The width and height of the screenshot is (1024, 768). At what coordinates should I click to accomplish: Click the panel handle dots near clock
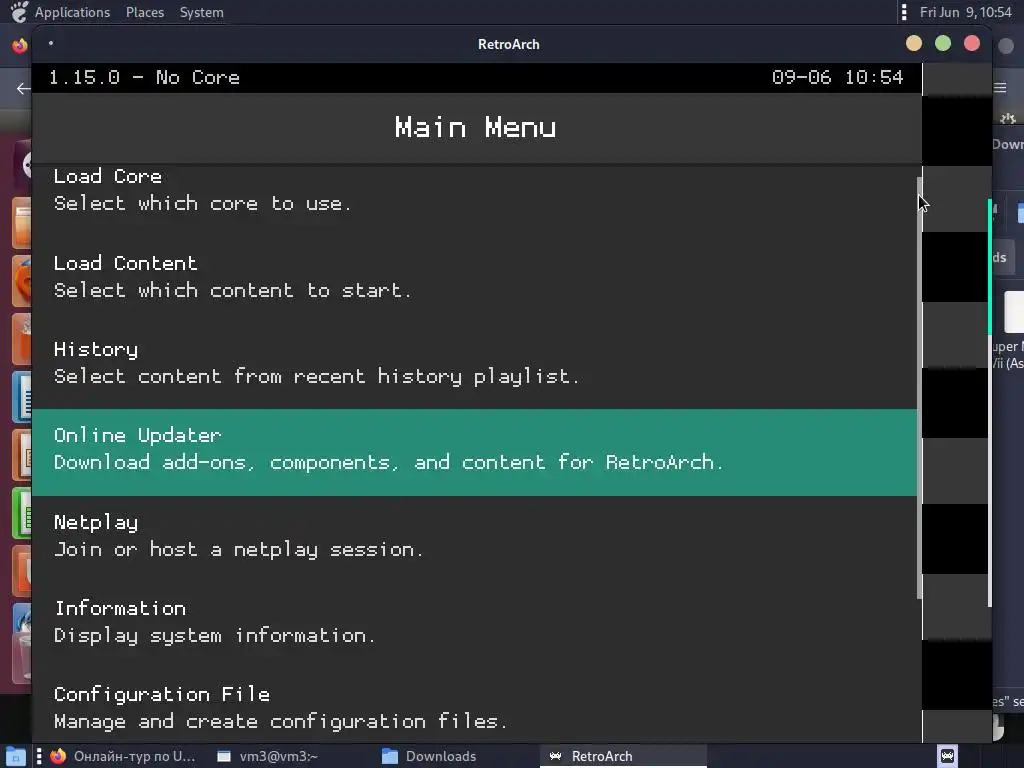coord(904,12)
